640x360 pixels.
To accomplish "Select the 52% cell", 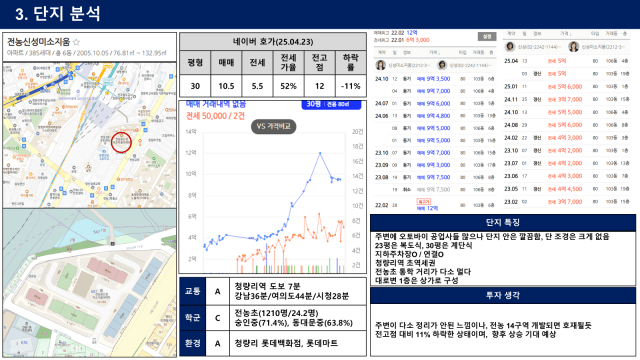I will [288, 86].
